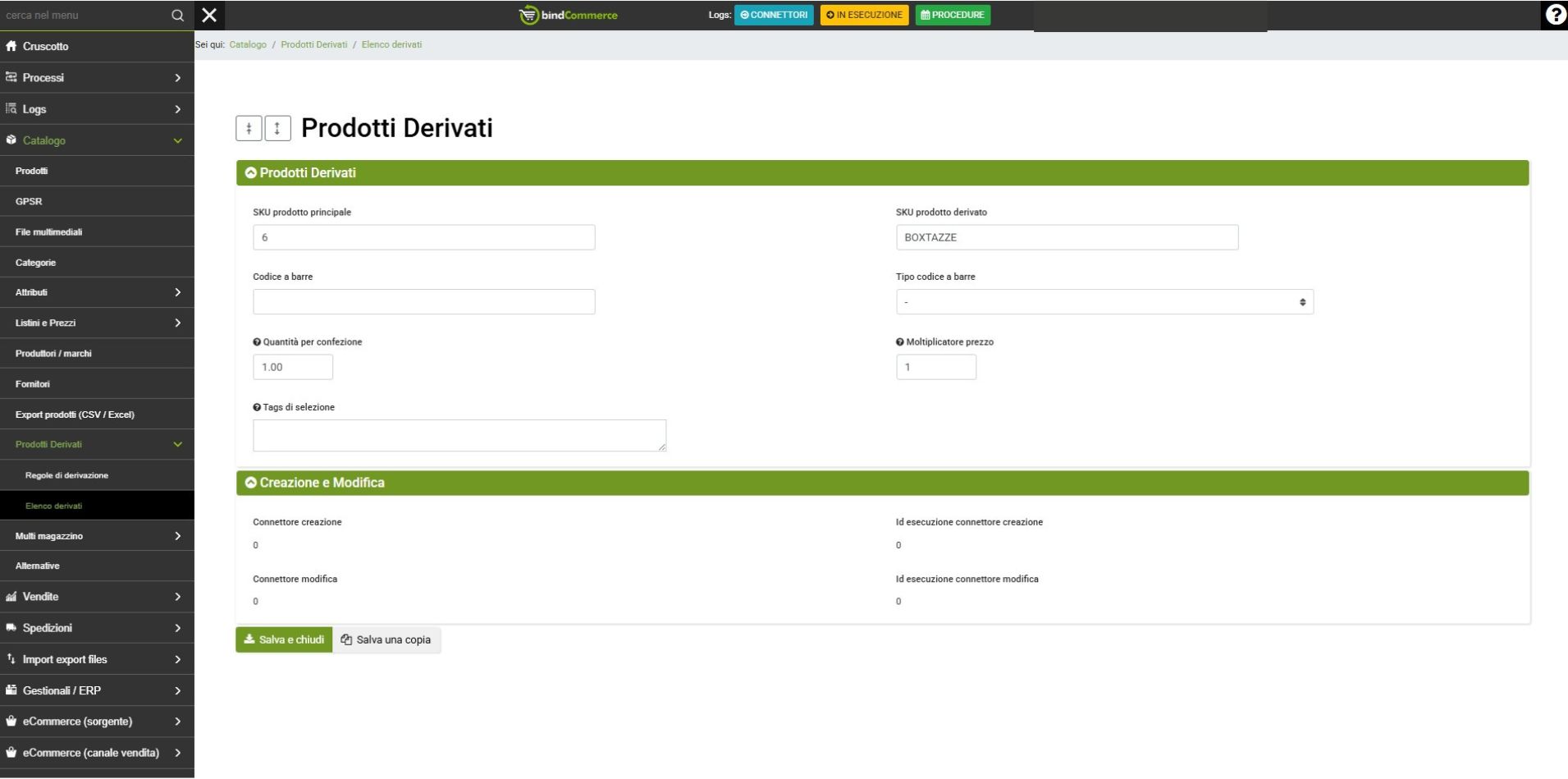The width and height of the screenshot is (1568, 779).
Task: Open the Tipo codice a barre dropdown
Action: pos(1104,302)
